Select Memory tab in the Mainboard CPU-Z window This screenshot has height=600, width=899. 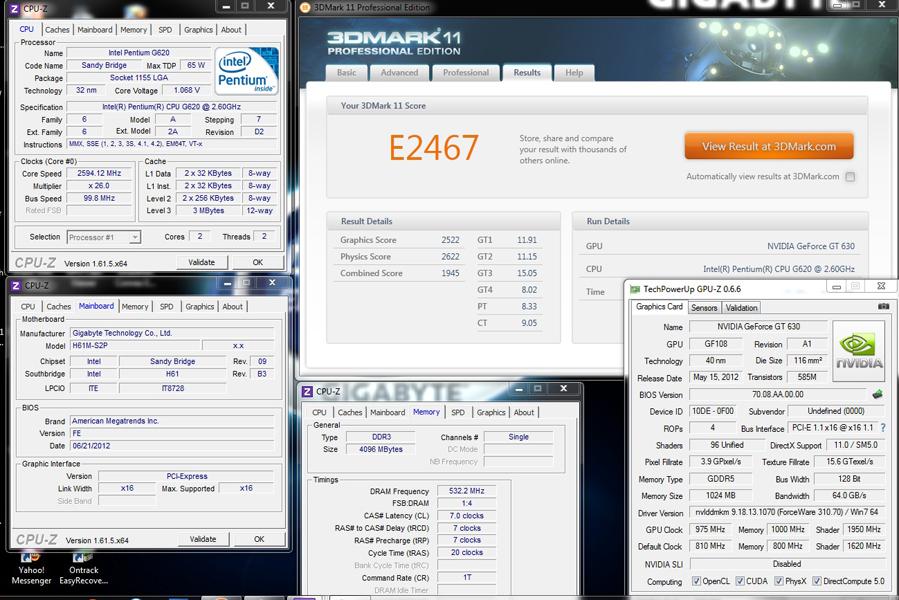pos(135,306)
